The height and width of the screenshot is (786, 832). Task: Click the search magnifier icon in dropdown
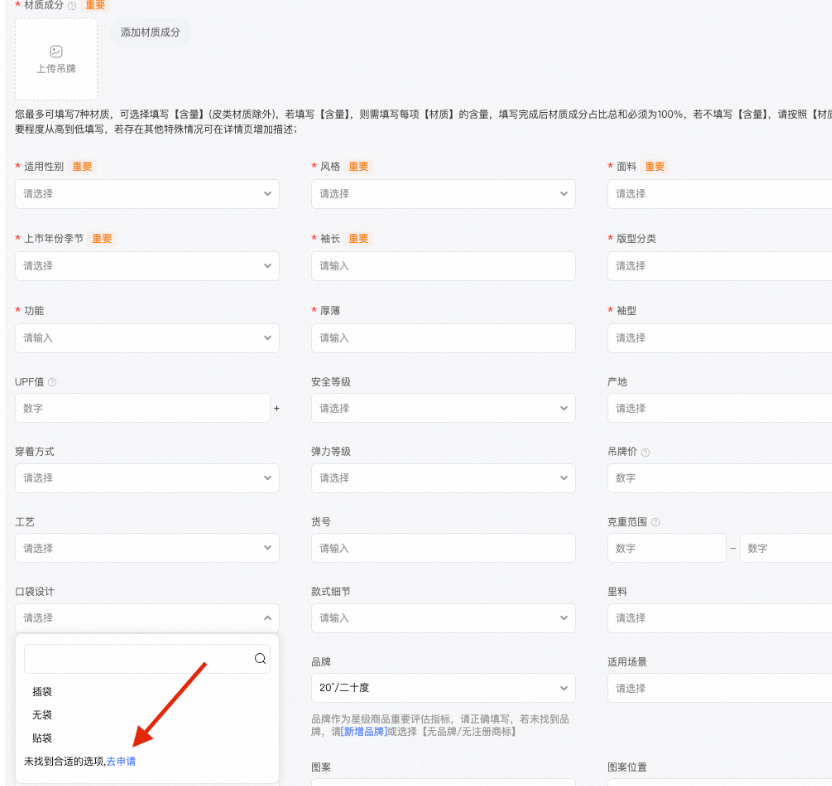click(x=260, y=659)
